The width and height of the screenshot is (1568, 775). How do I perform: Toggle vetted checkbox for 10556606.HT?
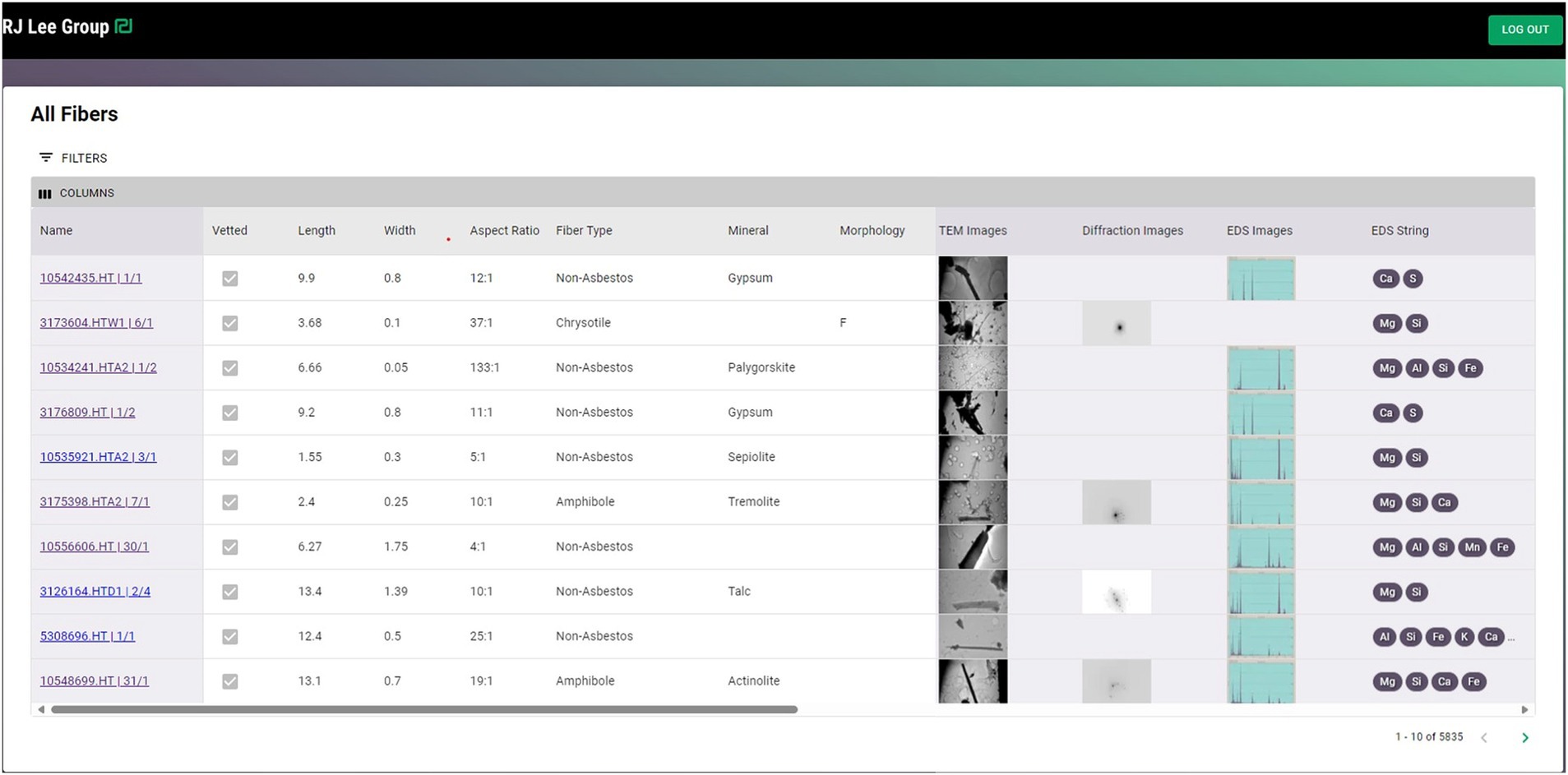[230, 547]
